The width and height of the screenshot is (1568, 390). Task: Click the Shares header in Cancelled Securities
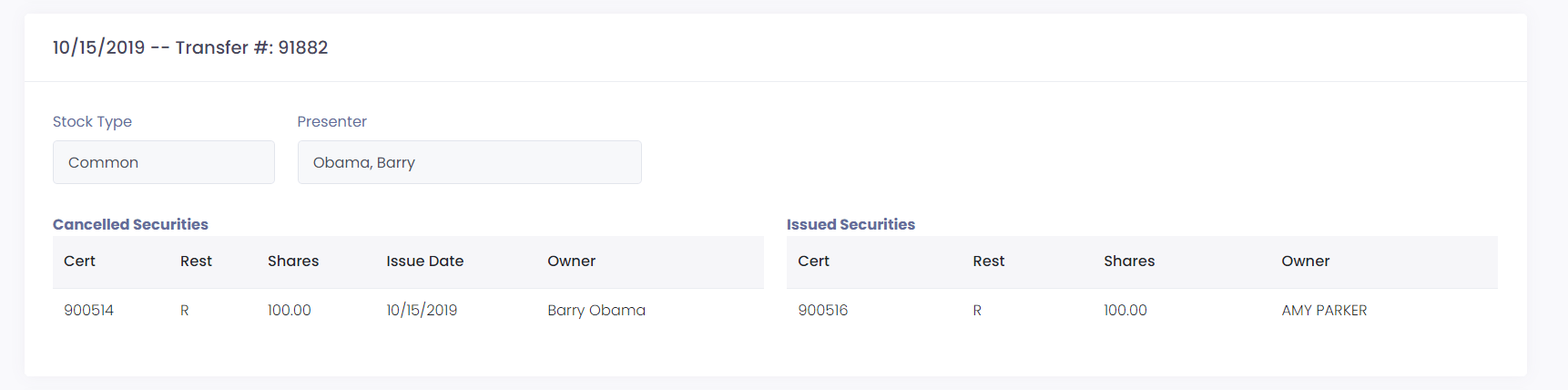point(293,261)
